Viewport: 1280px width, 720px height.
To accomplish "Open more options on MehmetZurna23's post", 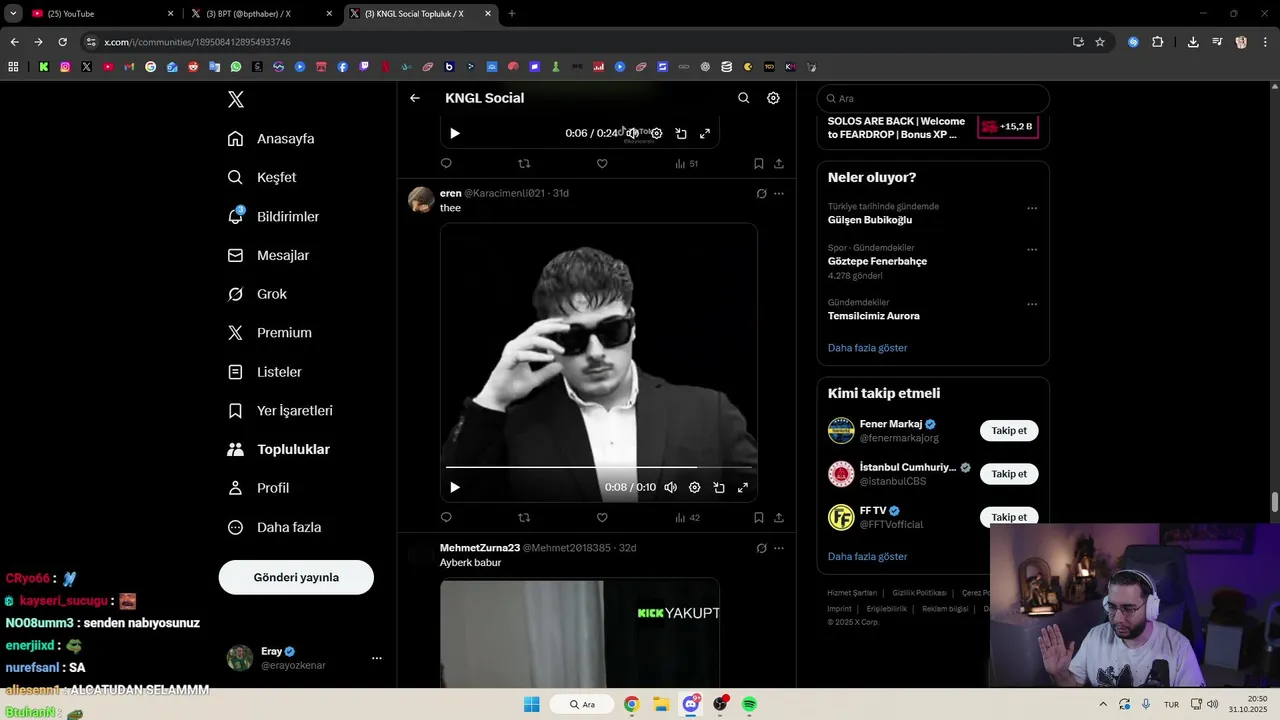I will pos(779,548).
